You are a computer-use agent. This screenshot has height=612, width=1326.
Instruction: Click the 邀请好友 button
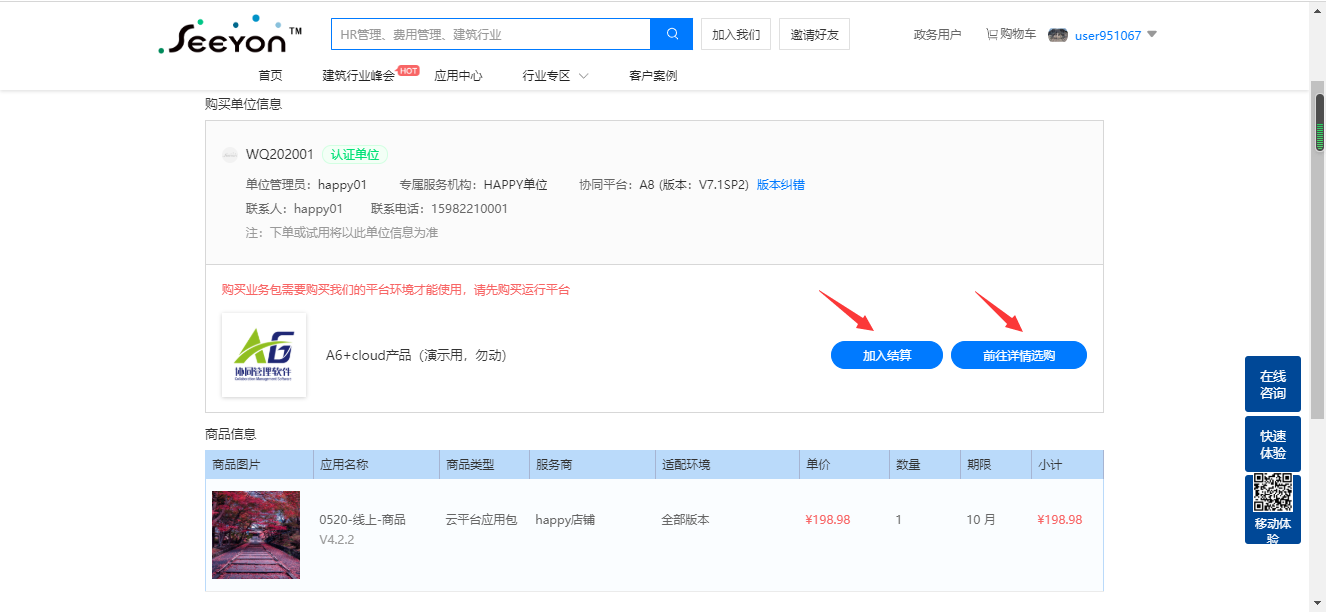click(815, 34)
